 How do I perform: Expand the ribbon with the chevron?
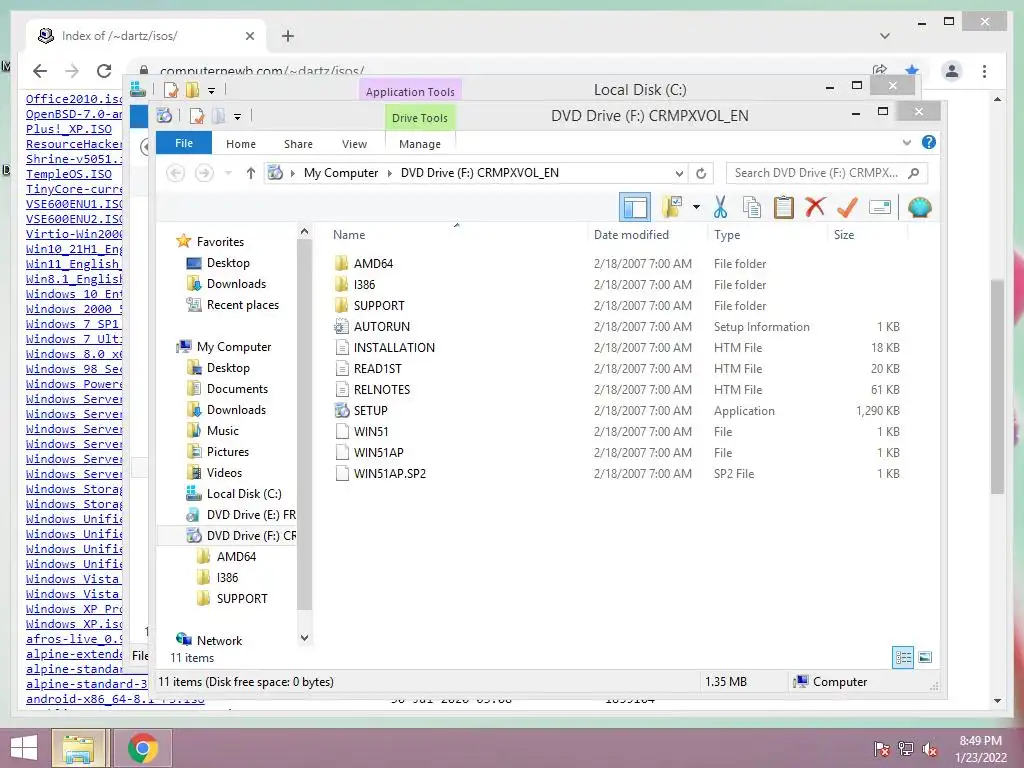click(x=906, y=142)
